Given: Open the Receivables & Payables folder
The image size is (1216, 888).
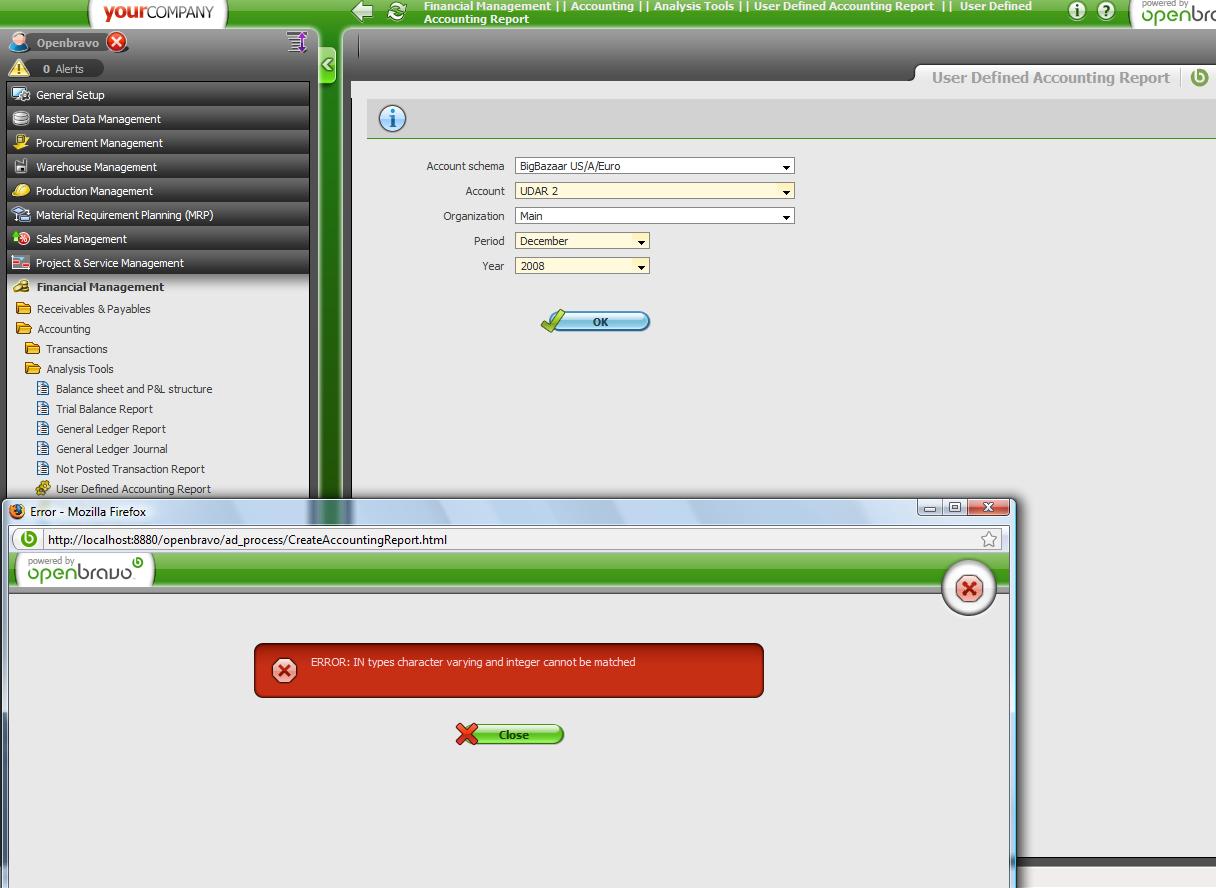Looking at the screenshot, I should (x=93, y=309).
